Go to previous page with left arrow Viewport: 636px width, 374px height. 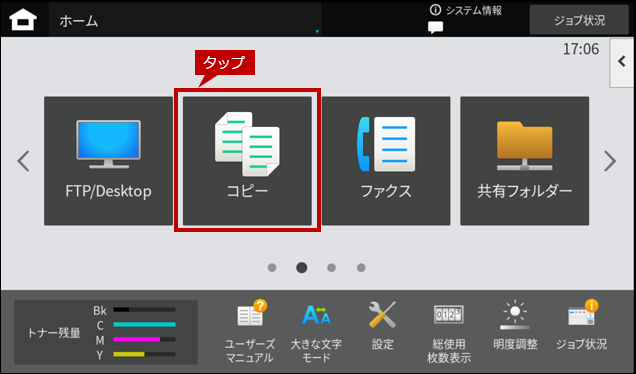23,161
